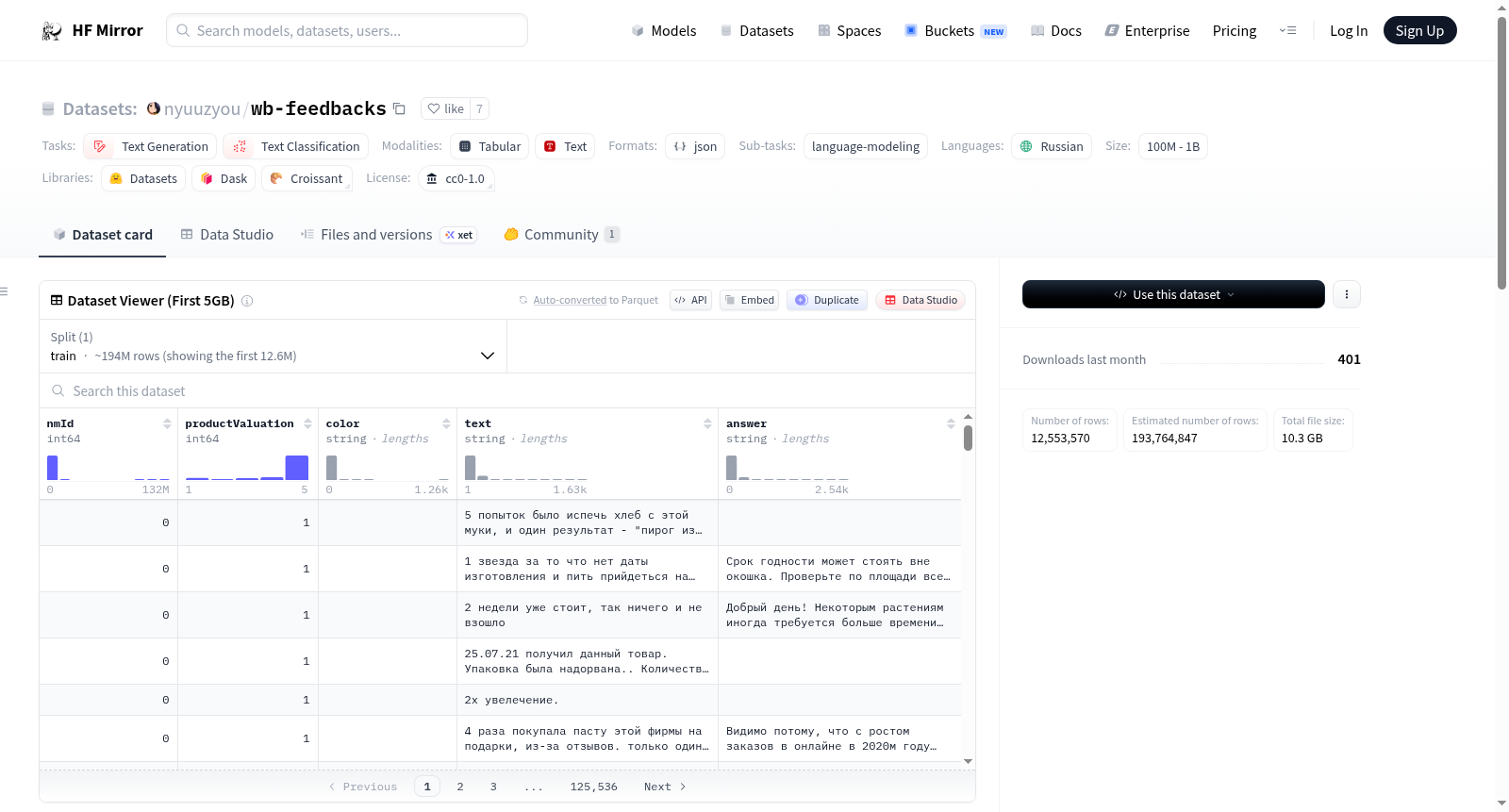Viewport: 1509px width, 812px height.
Task: Go to the nyuuzyou profile link
Action: click(202, 108)
